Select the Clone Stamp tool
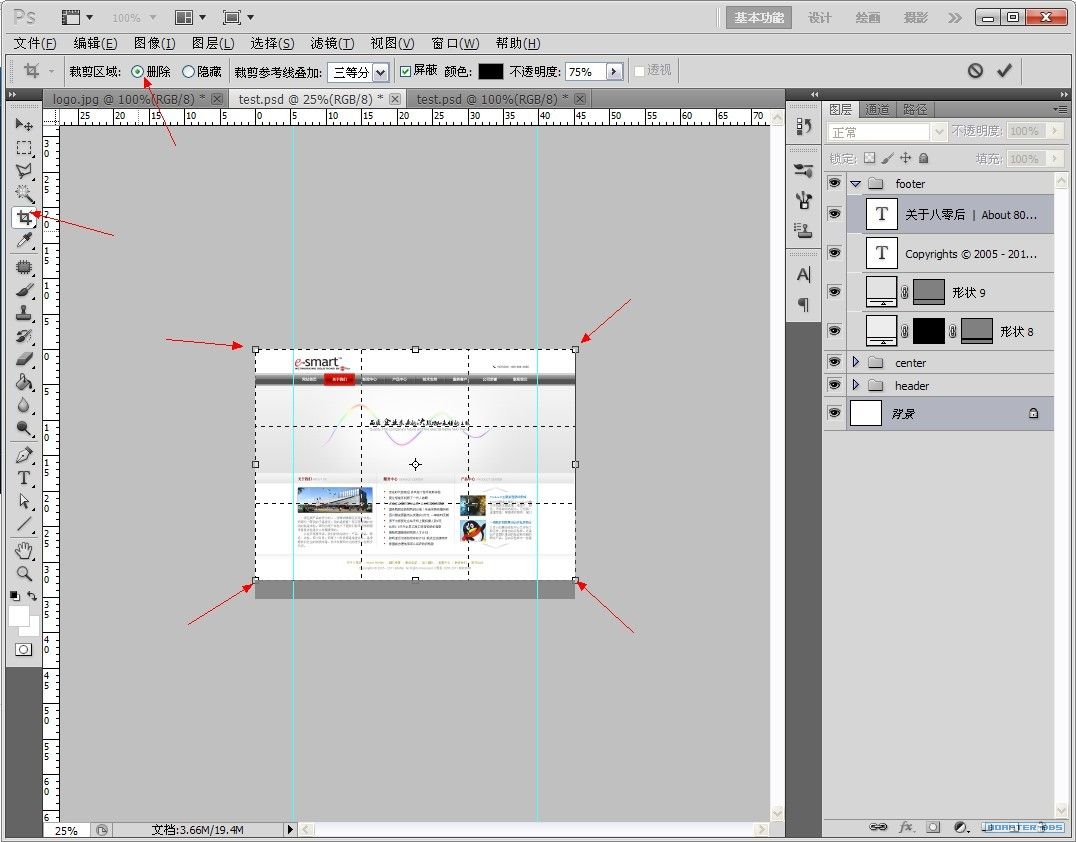This screenshot has height=842, width=1076. click(x=24, y=314)
